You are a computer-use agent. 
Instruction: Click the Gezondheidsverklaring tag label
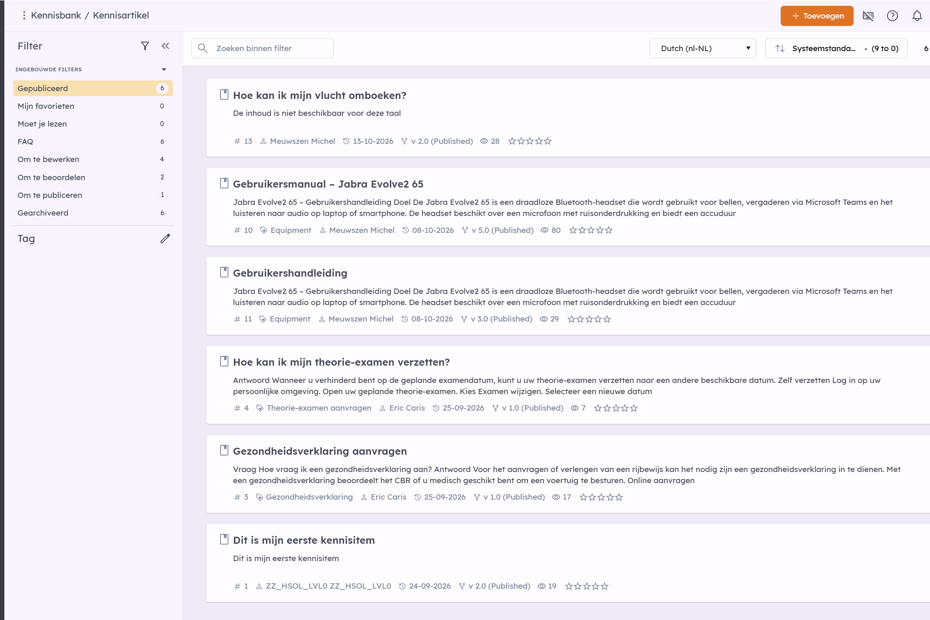pos(309,497)
